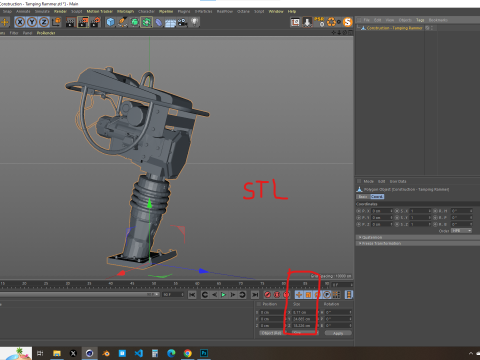Viewport: 480px width, 360px height.
Task: Step back one frame
Action: (x=214, y=295)
